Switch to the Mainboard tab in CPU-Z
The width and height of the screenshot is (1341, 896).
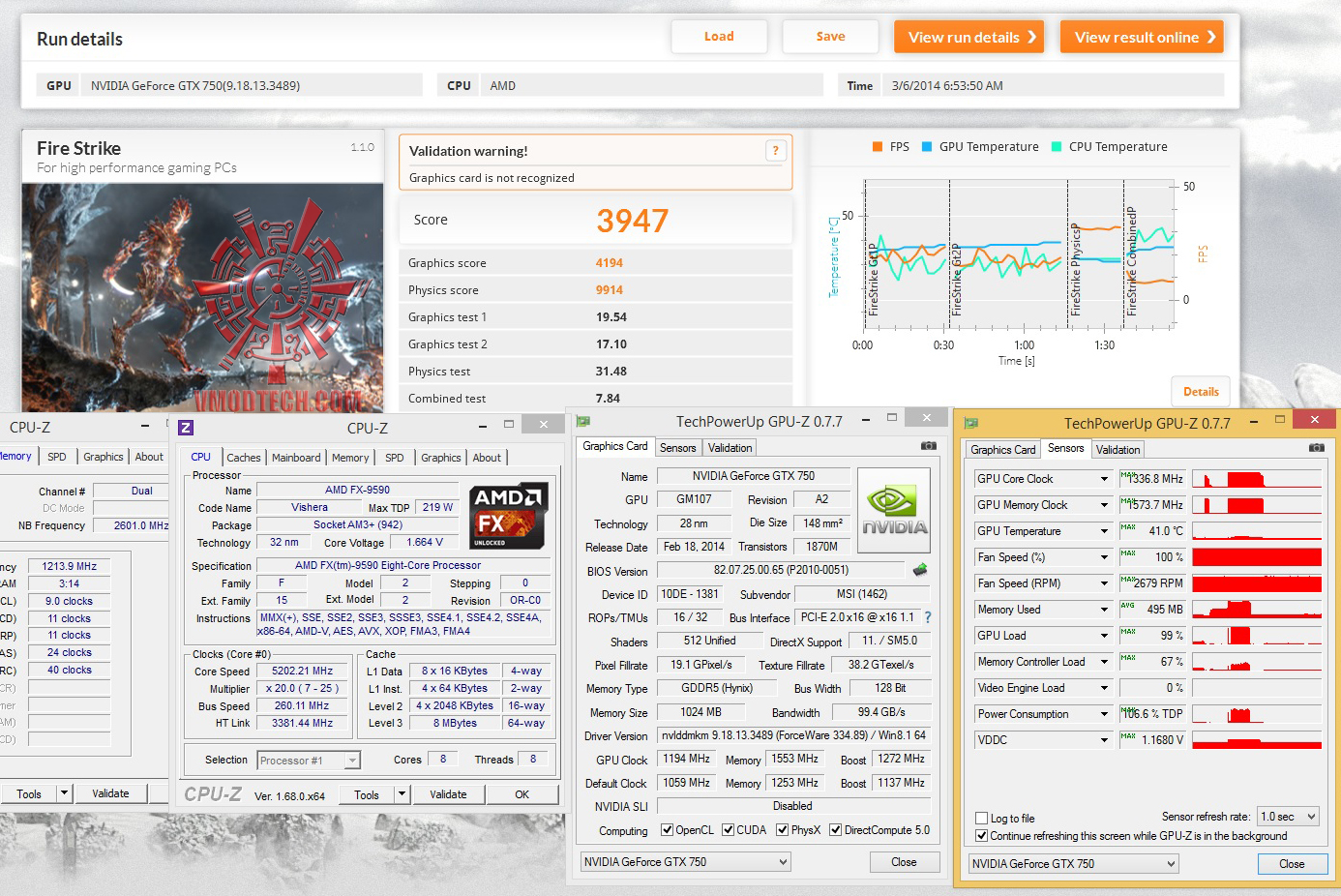(296, 458)
